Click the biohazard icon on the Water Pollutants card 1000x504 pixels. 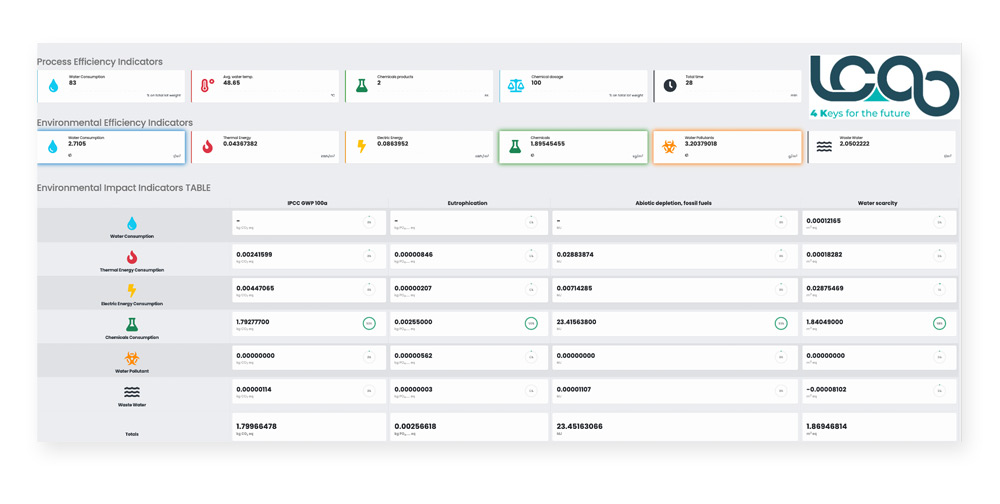pyautogui.click(x=669, y=147)
